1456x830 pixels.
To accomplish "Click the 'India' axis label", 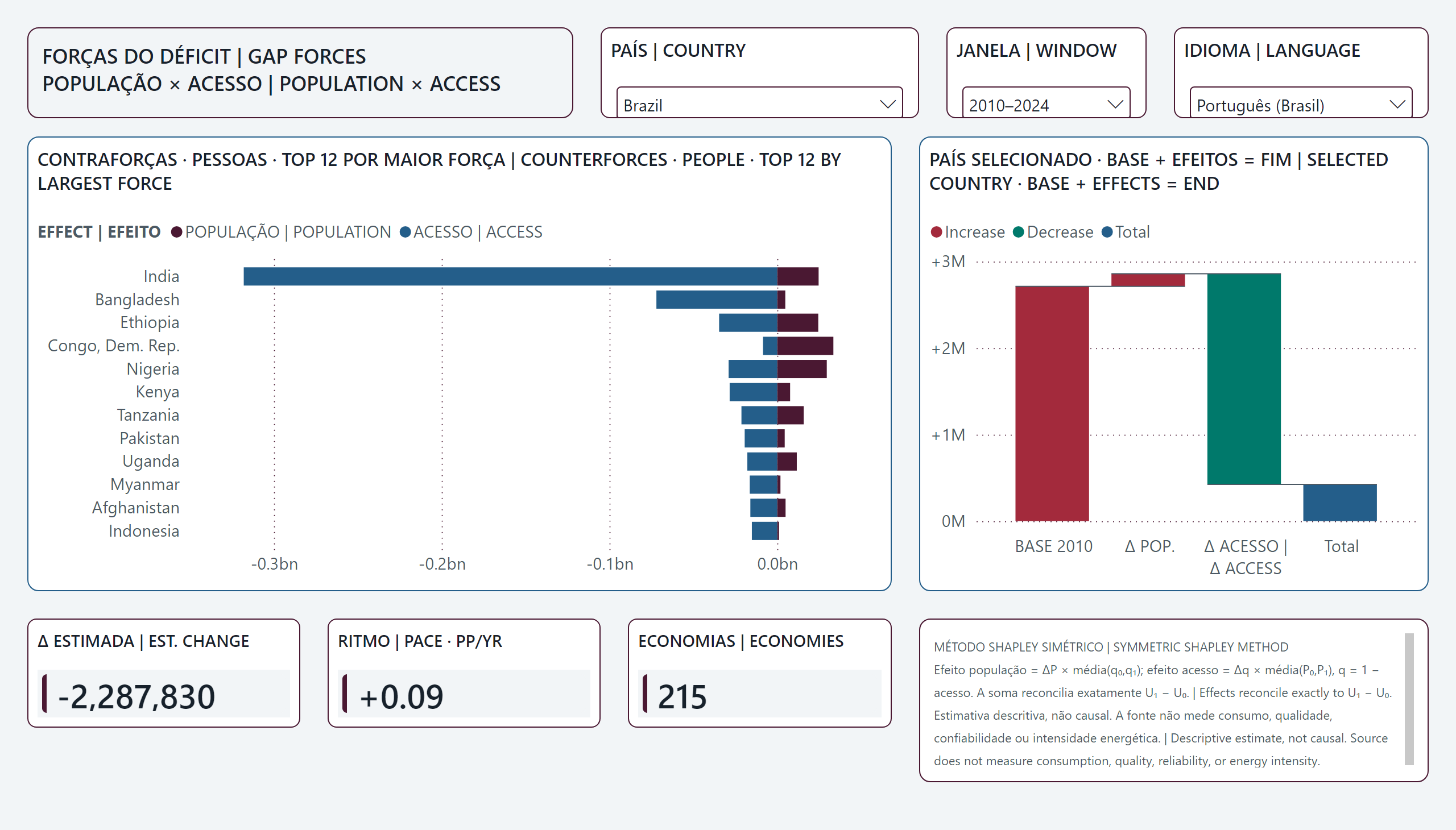I will [x=162, y=276].
